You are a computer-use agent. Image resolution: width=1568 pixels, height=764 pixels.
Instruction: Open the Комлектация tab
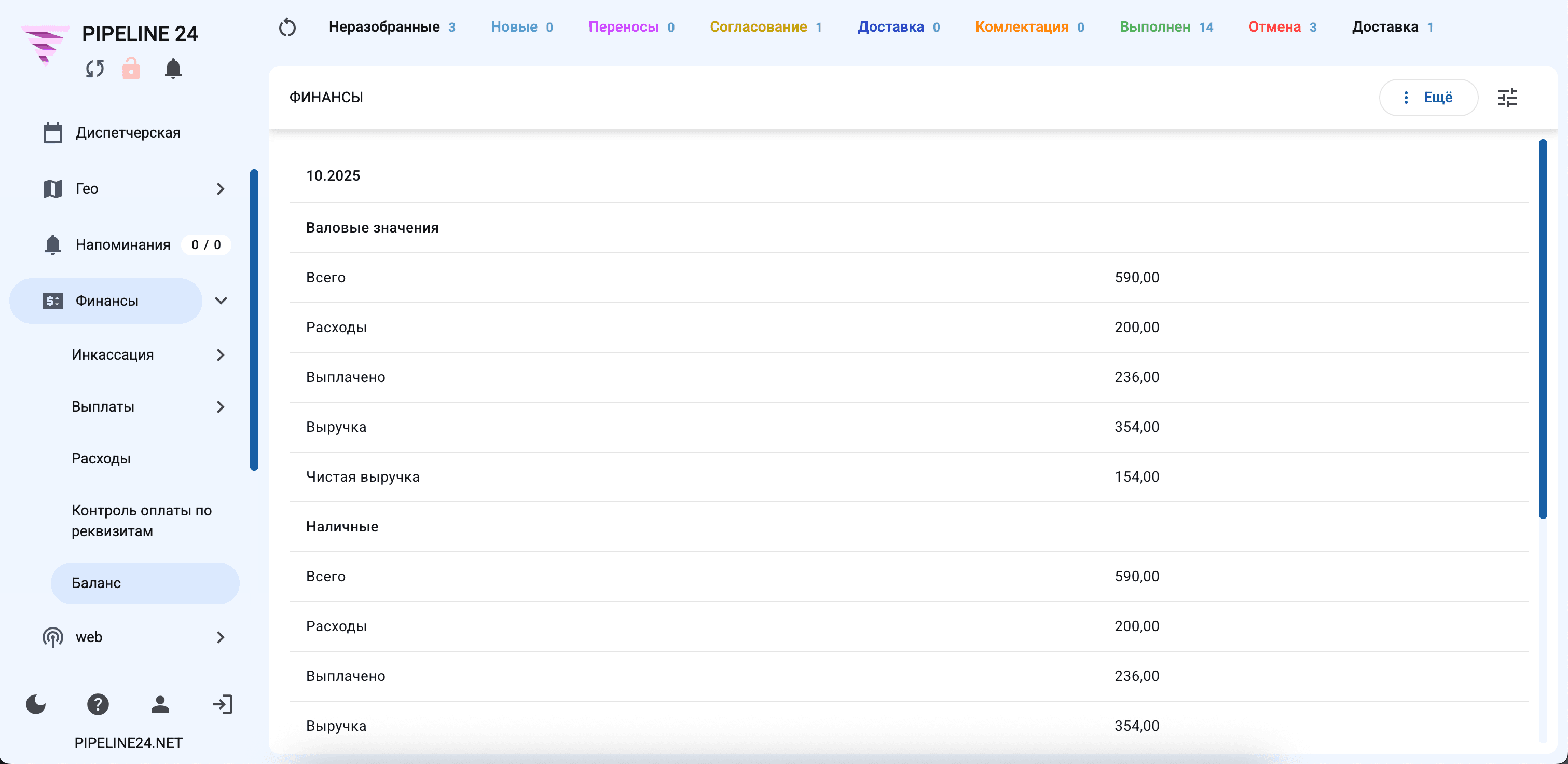(x=1030, y=28)
